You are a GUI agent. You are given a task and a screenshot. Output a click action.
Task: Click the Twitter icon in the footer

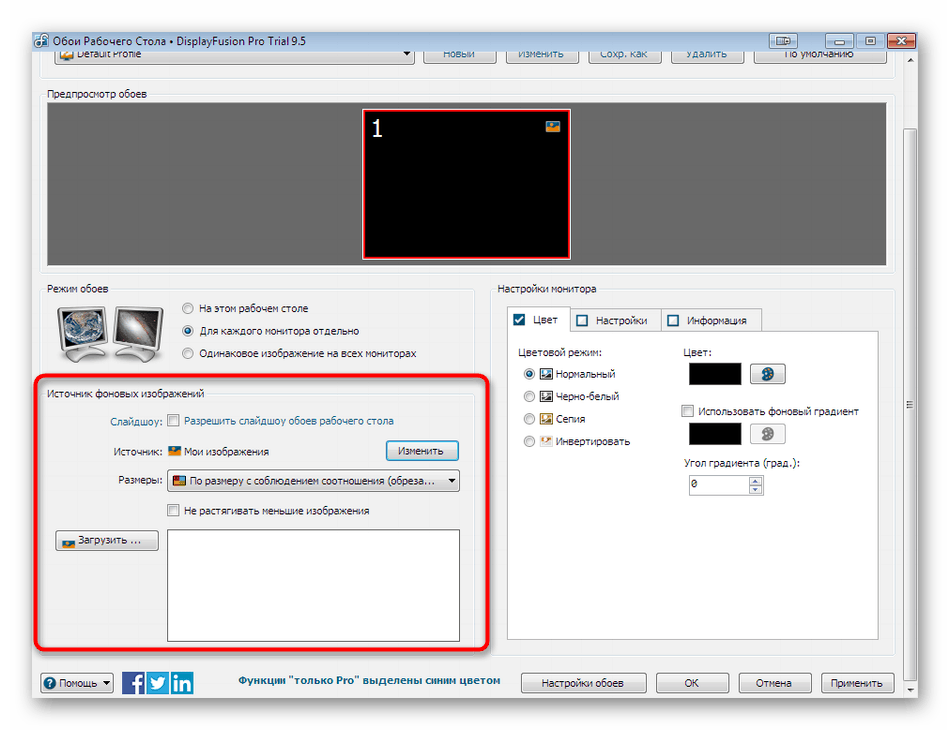(x=157, y=683)
